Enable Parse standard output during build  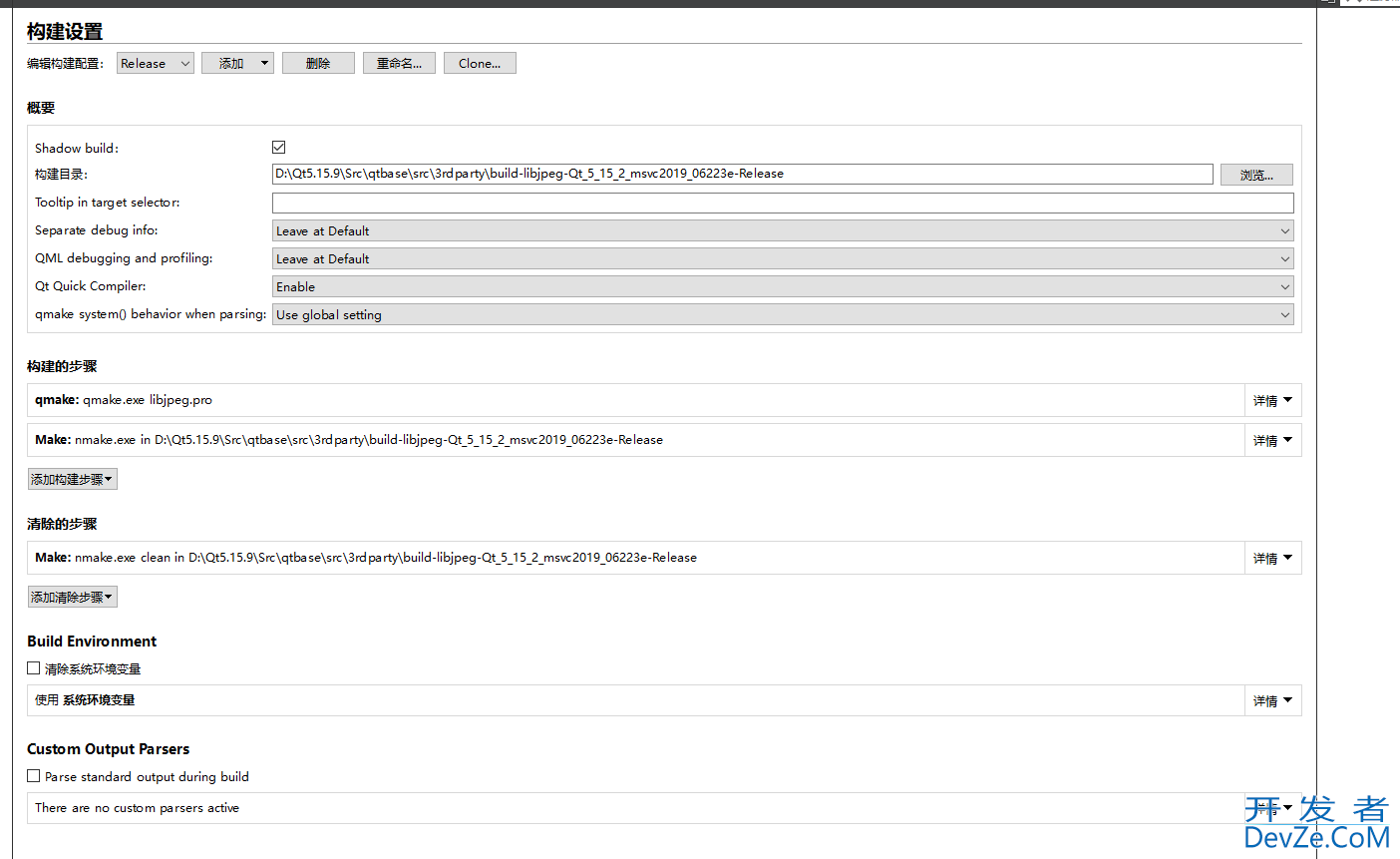tap(34, 776)
